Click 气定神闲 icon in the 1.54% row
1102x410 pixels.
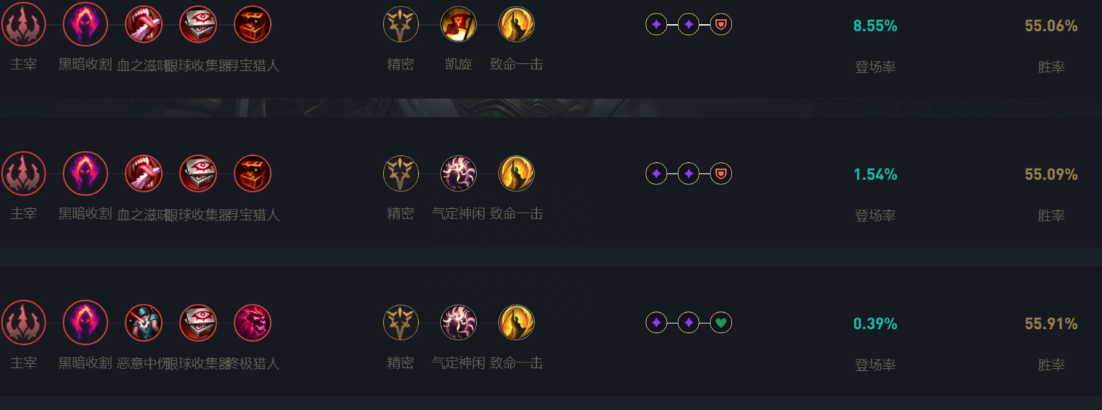point(459,174)
